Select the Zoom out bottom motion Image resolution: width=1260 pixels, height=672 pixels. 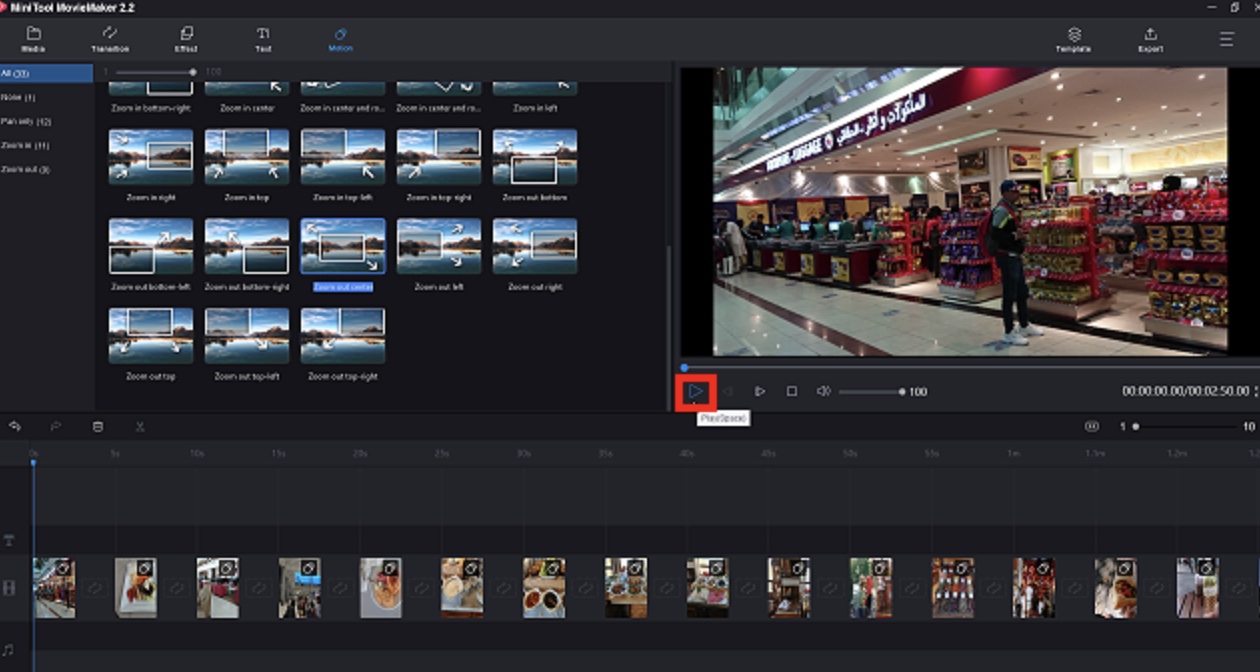[535, 157]
